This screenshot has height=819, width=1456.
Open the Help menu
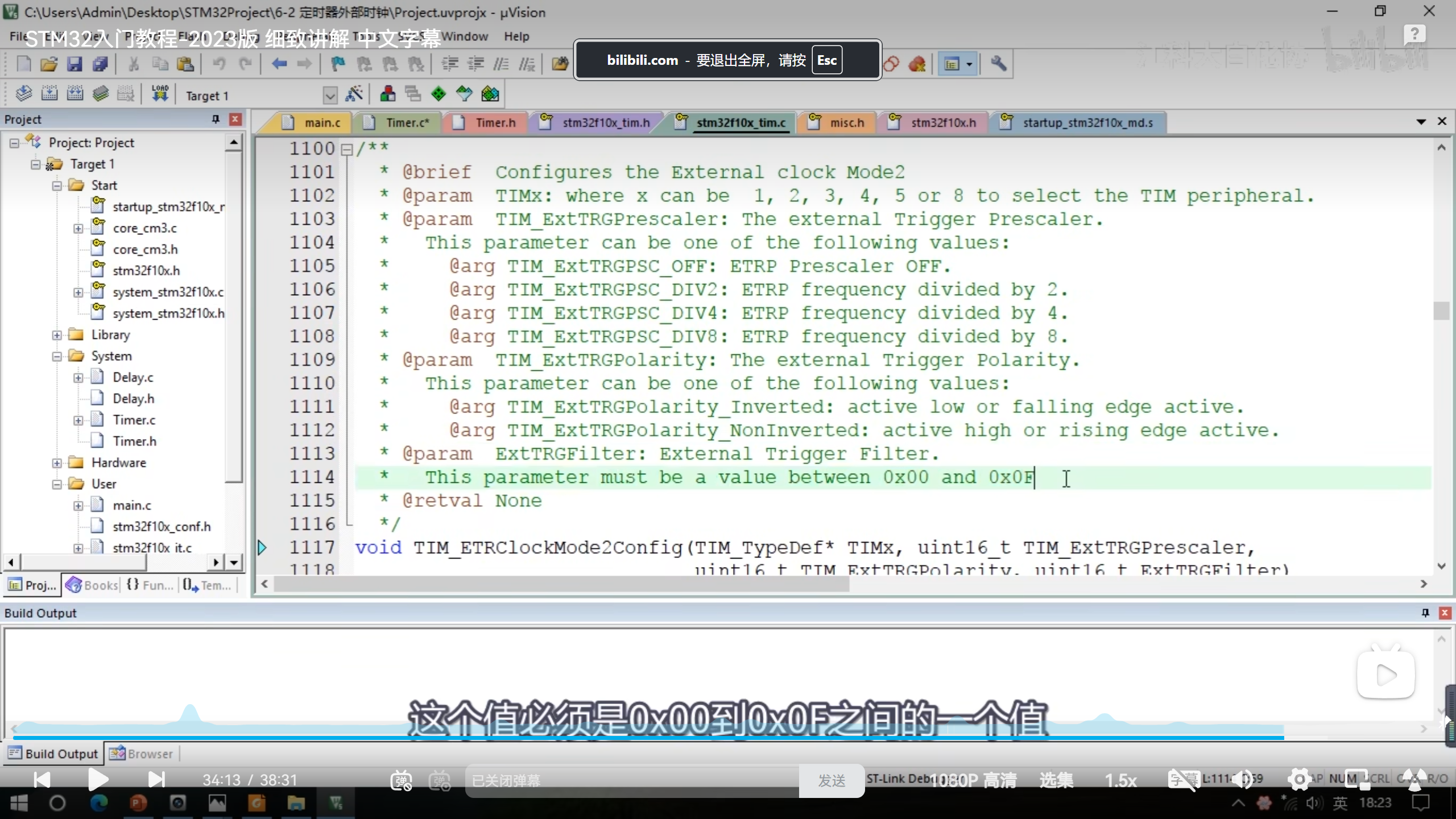point(516,36)
